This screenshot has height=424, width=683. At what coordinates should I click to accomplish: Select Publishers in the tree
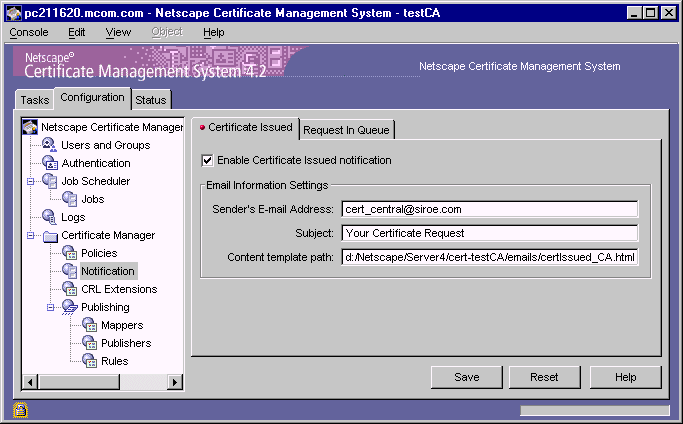[x=126, y=343]
